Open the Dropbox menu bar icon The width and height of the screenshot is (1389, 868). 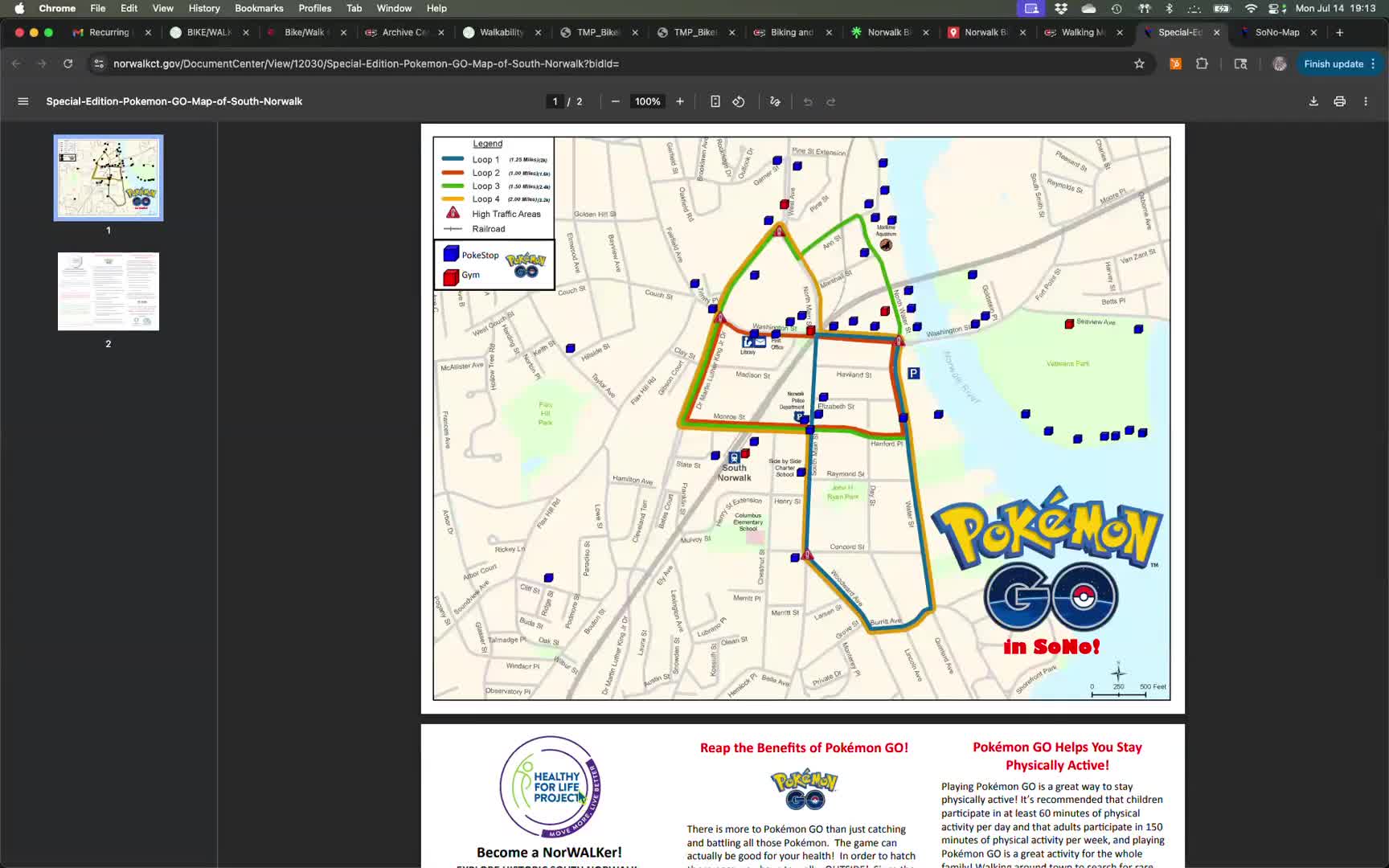click(x=1061, y=8)
